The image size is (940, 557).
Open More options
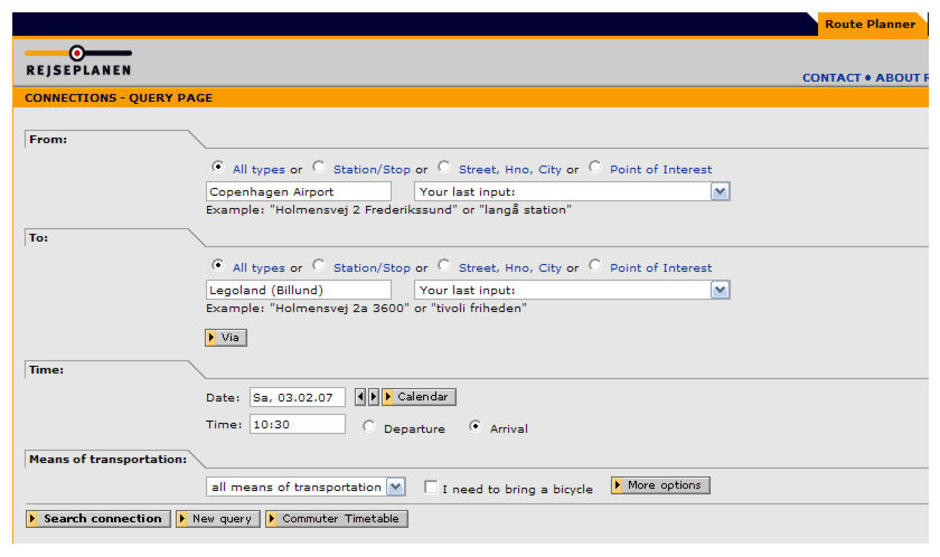click(x=661, y=485)
